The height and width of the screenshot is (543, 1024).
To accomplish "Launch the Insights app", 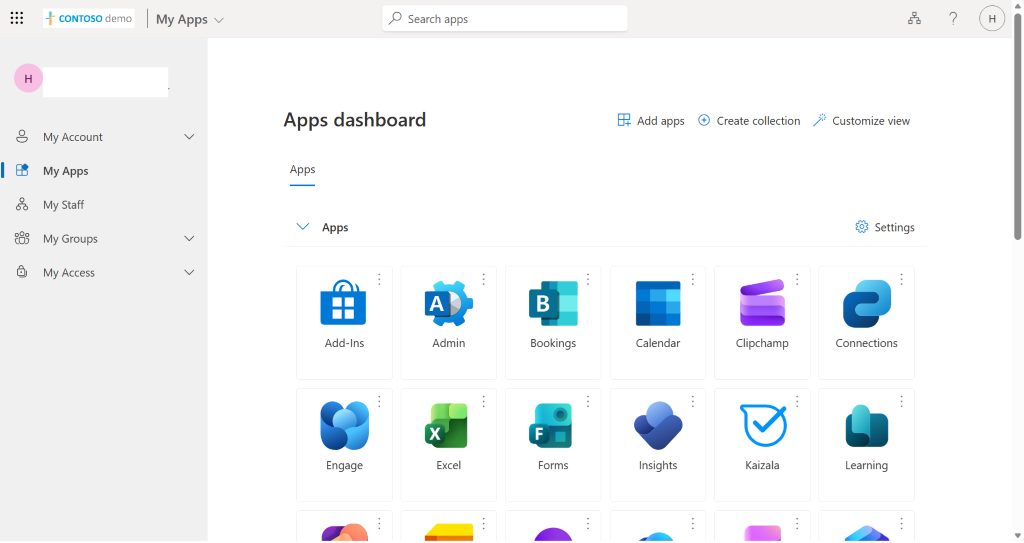I will (x=658, y=444).
